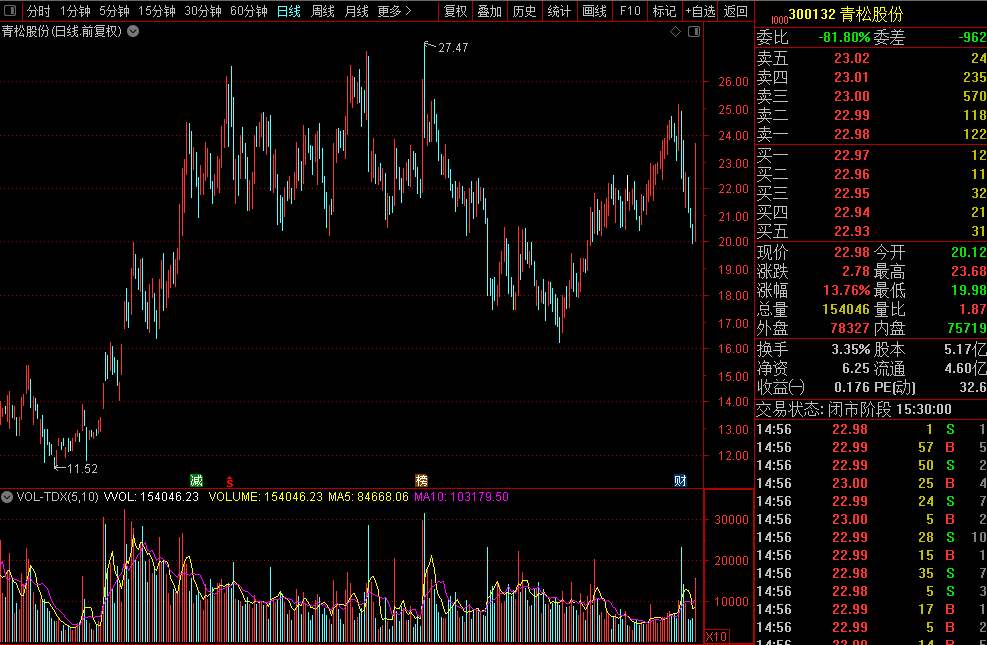987x645 pixels.
Task: Click the blue 财 financial report marker
Action: (680, 480)
